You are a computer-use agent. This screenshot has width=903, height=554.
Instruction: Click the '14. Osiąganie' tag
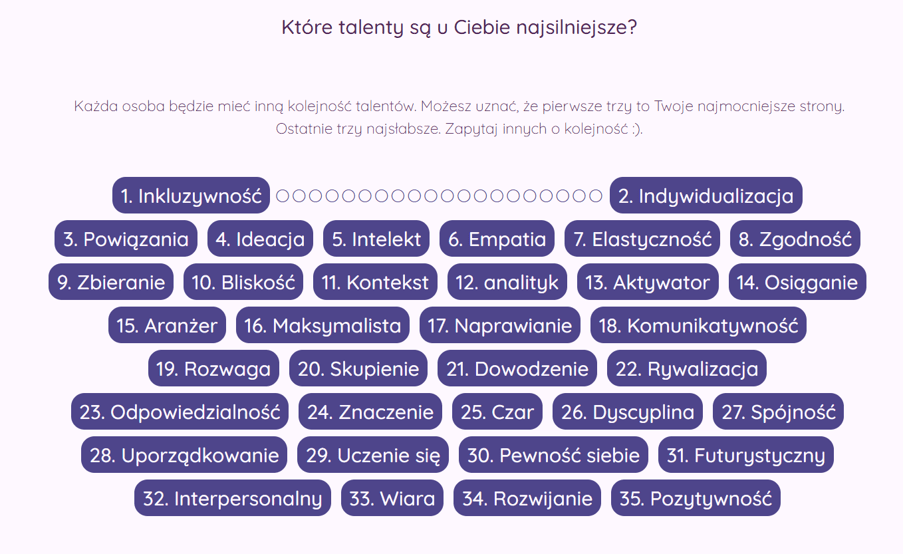click(797, 282)
